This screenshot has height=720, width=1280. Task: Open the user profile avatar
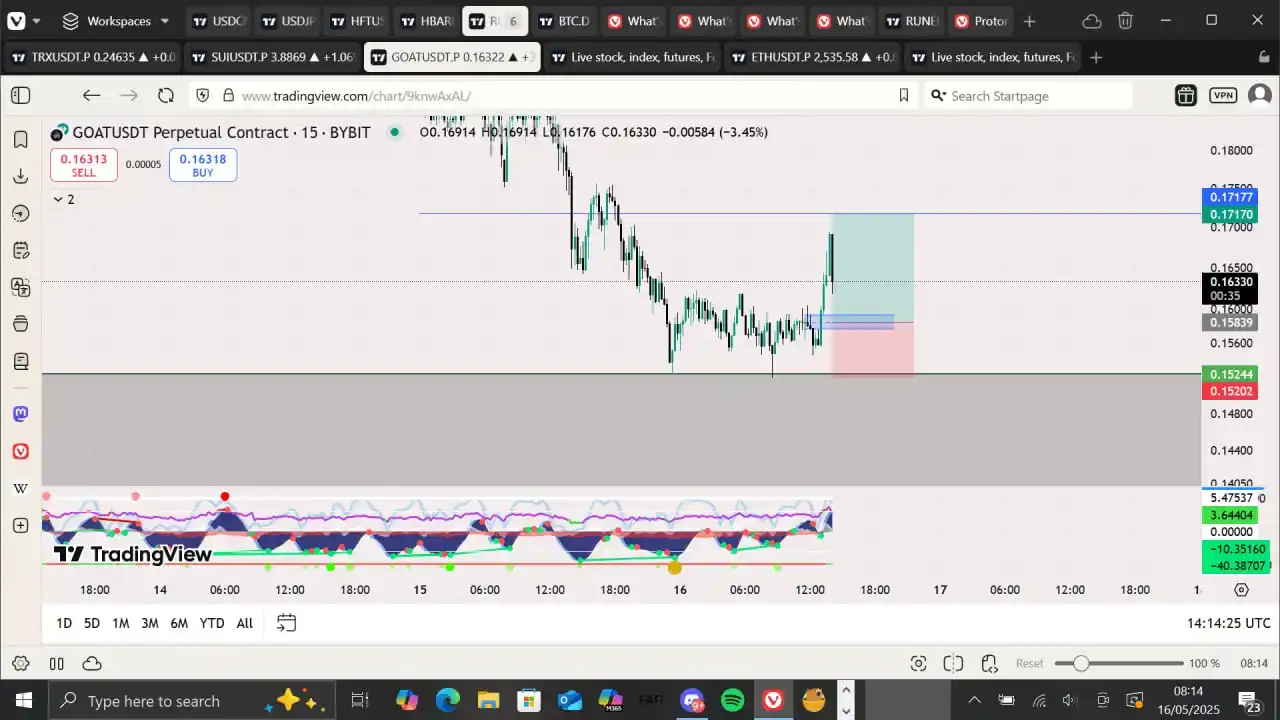[1260, 96]
